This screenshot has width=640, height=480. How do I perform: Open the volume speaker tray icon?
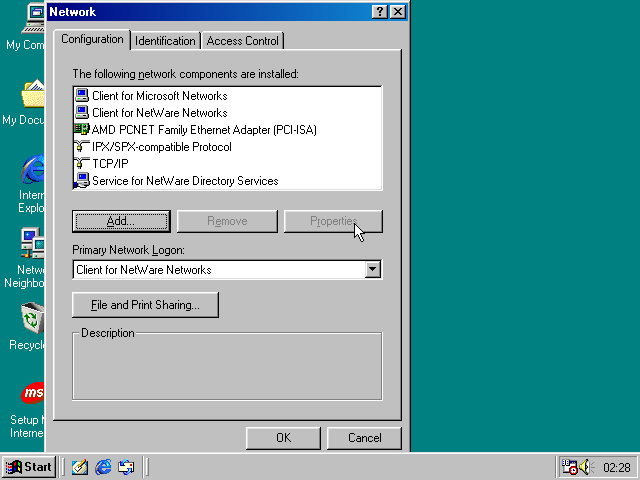point(586,467)
